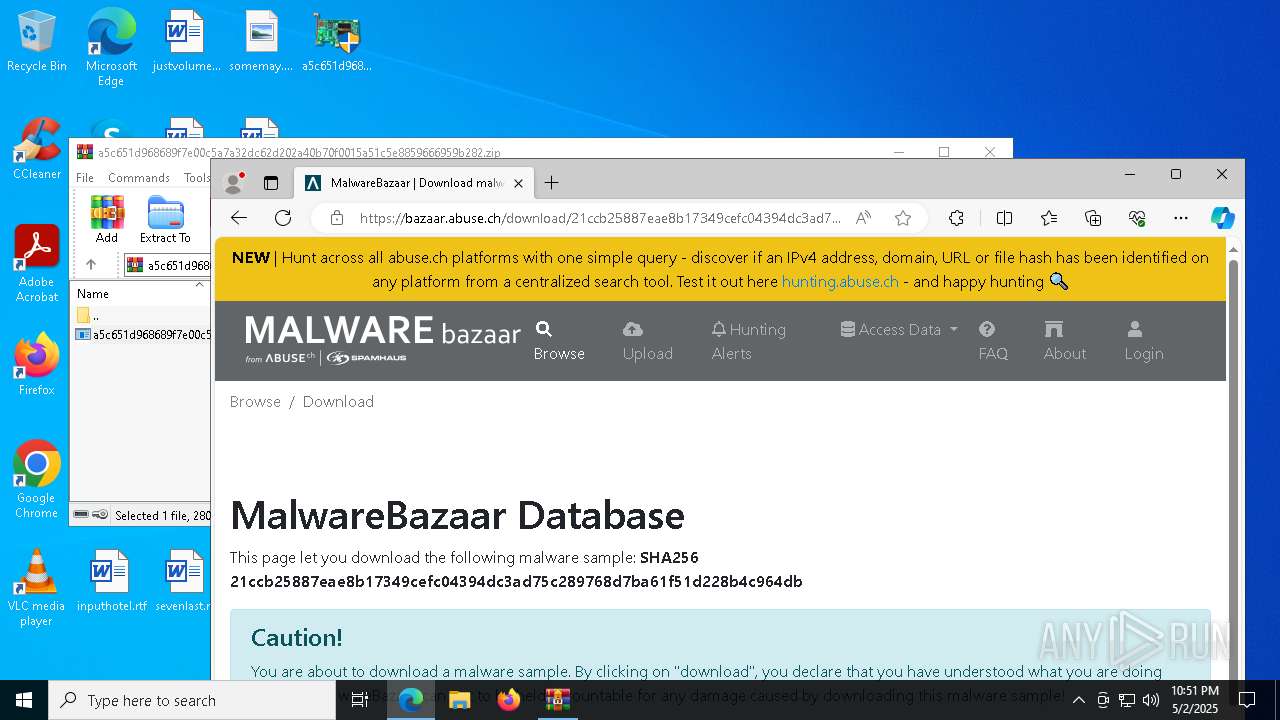
Task: Close the MalwareBazaar browser tab
Action: 519,183
